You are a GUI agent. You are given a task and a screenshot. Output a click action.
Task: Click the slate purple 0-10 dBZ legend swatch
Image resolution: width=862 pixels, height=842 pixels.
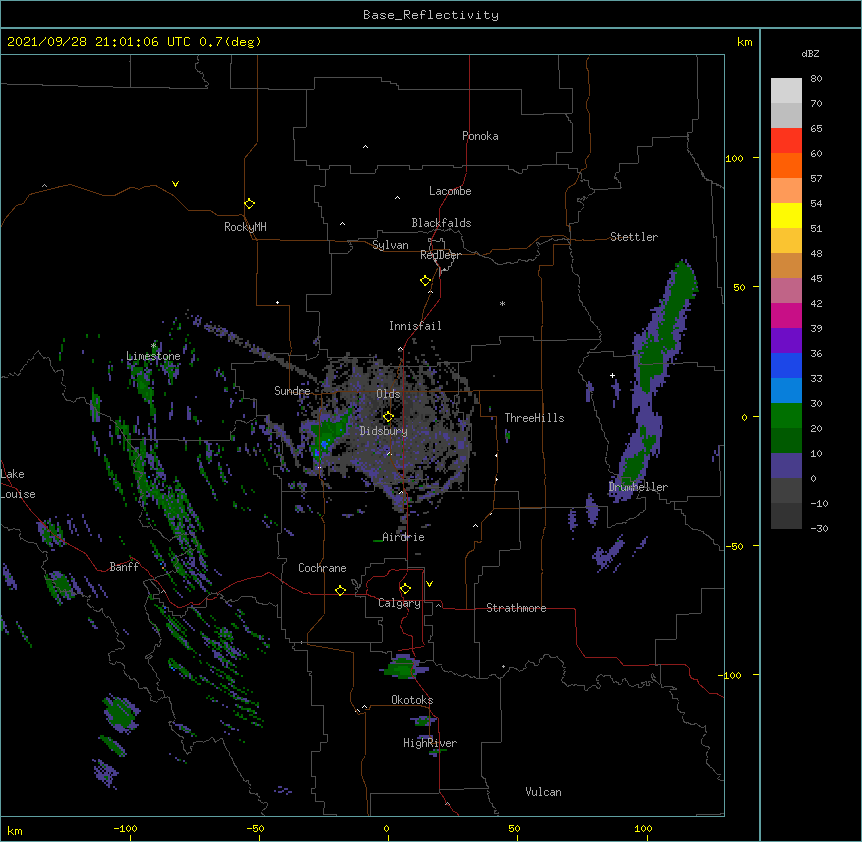786,466
